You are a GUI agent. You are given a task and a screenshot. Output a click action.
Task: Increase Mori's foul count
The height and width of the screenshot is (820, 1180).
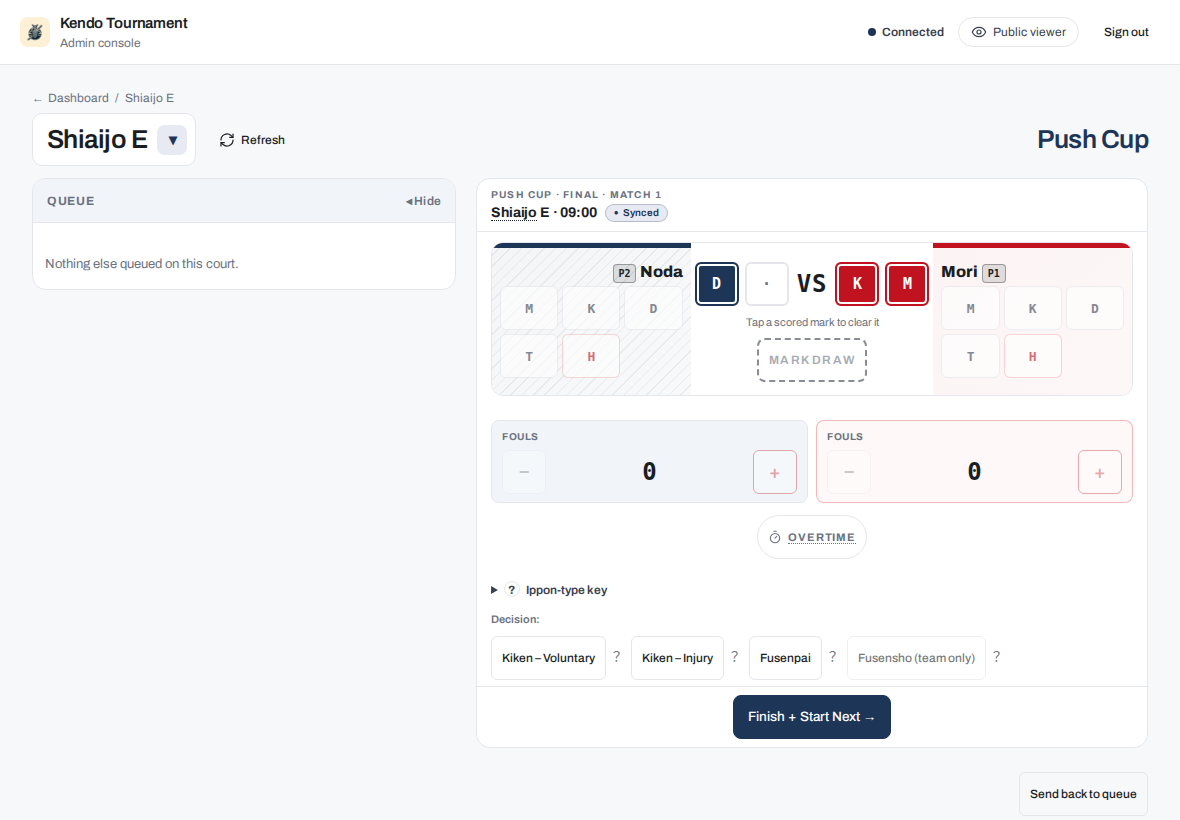[1099, 472]
